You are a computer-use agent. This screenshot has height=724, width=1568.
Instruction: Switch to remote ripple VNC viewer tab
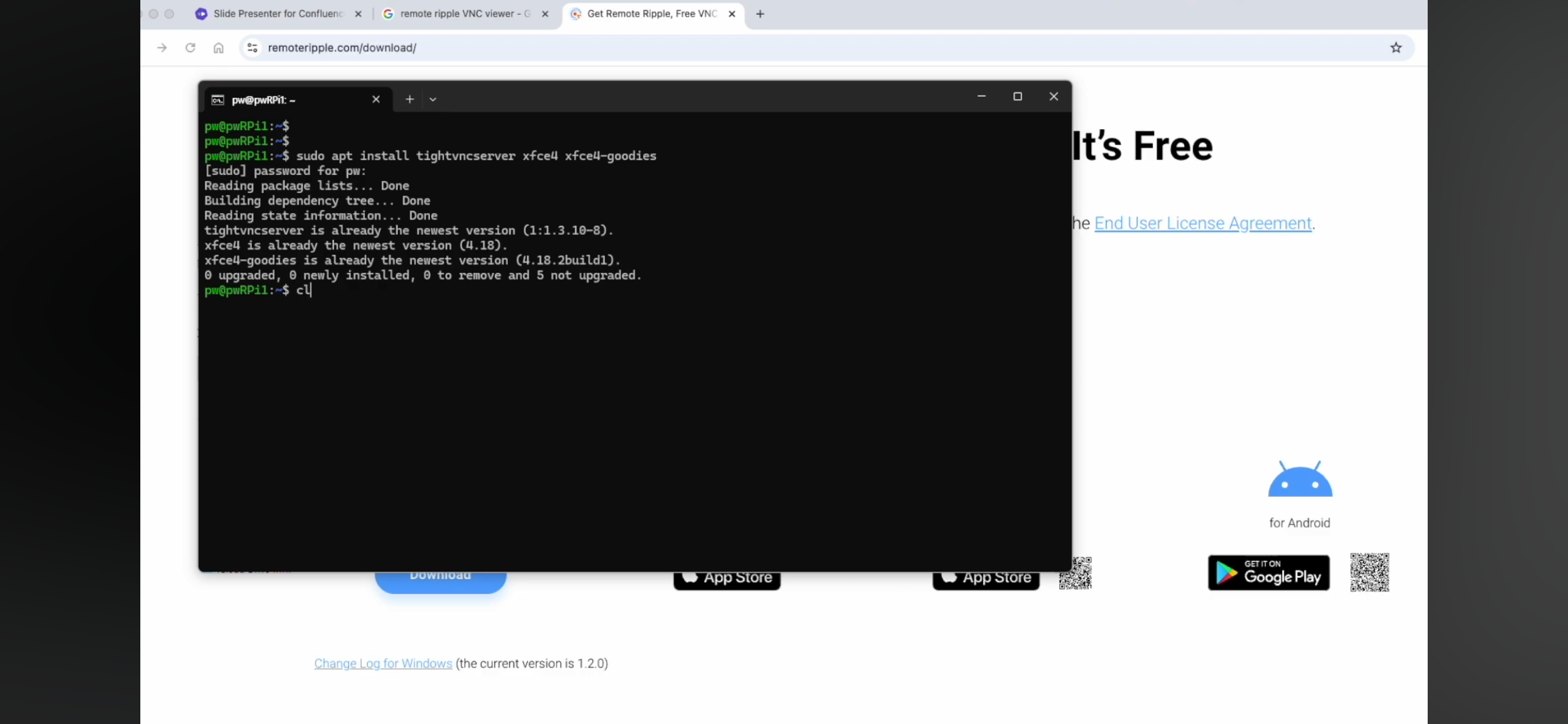(x=463, y=14)
